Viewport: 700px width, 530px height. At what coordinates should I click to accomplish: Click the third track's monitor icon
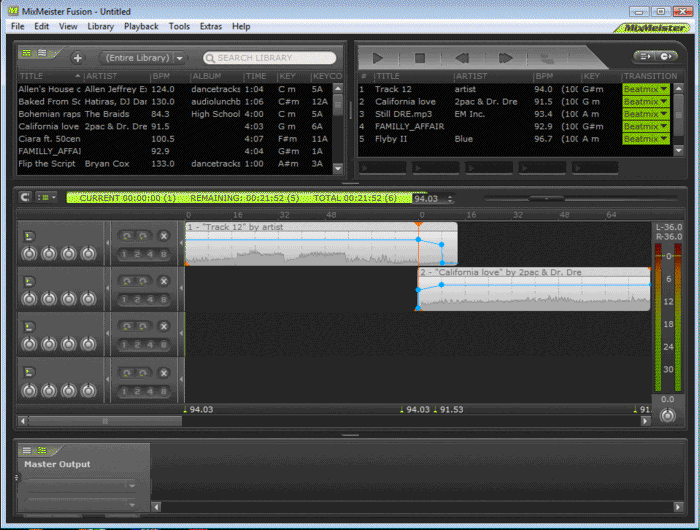click(29, 327)
